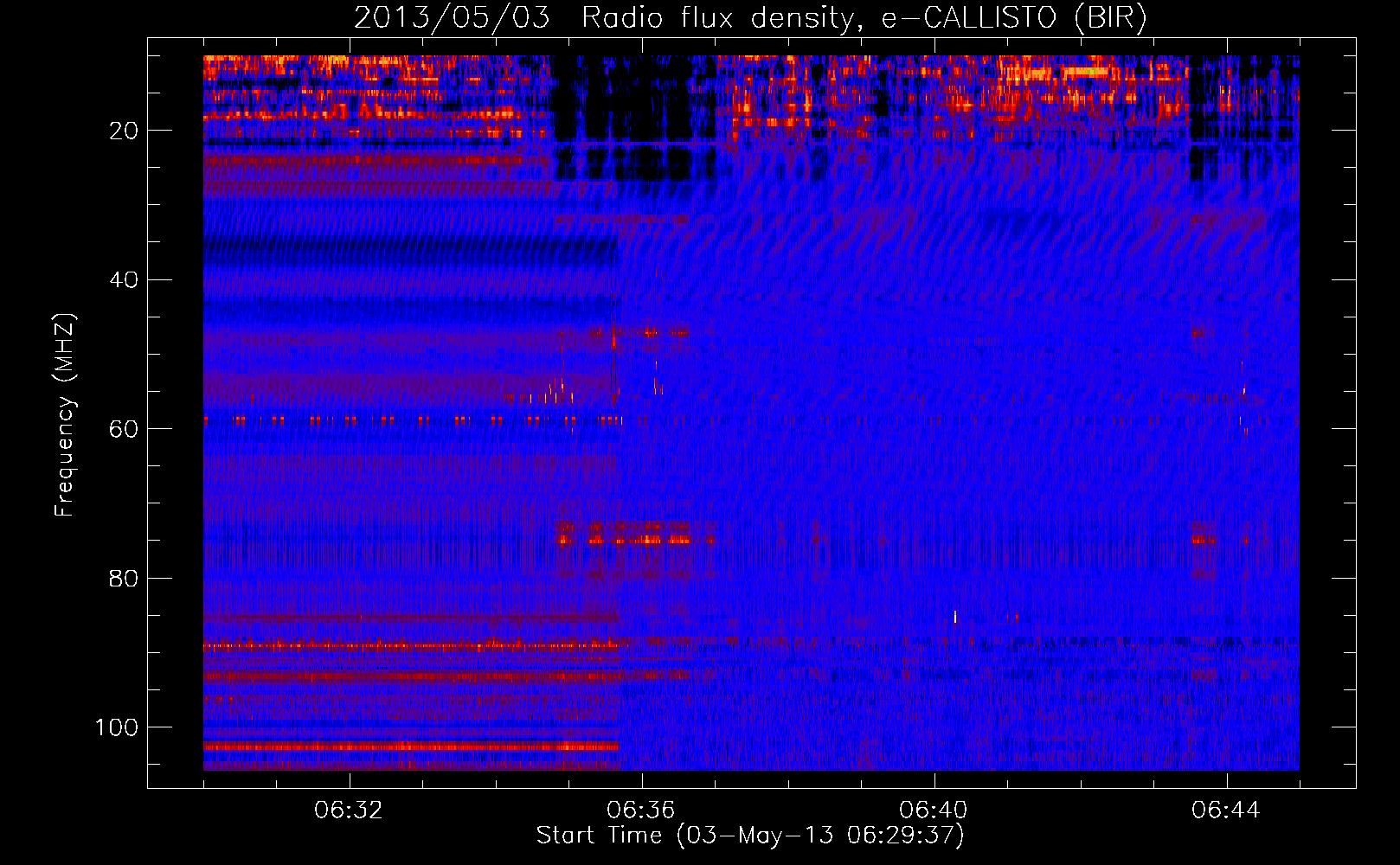1400x865 pixels.
Task: Click the bright red band just below 100 MHz
Action: (x=411, y=746)
